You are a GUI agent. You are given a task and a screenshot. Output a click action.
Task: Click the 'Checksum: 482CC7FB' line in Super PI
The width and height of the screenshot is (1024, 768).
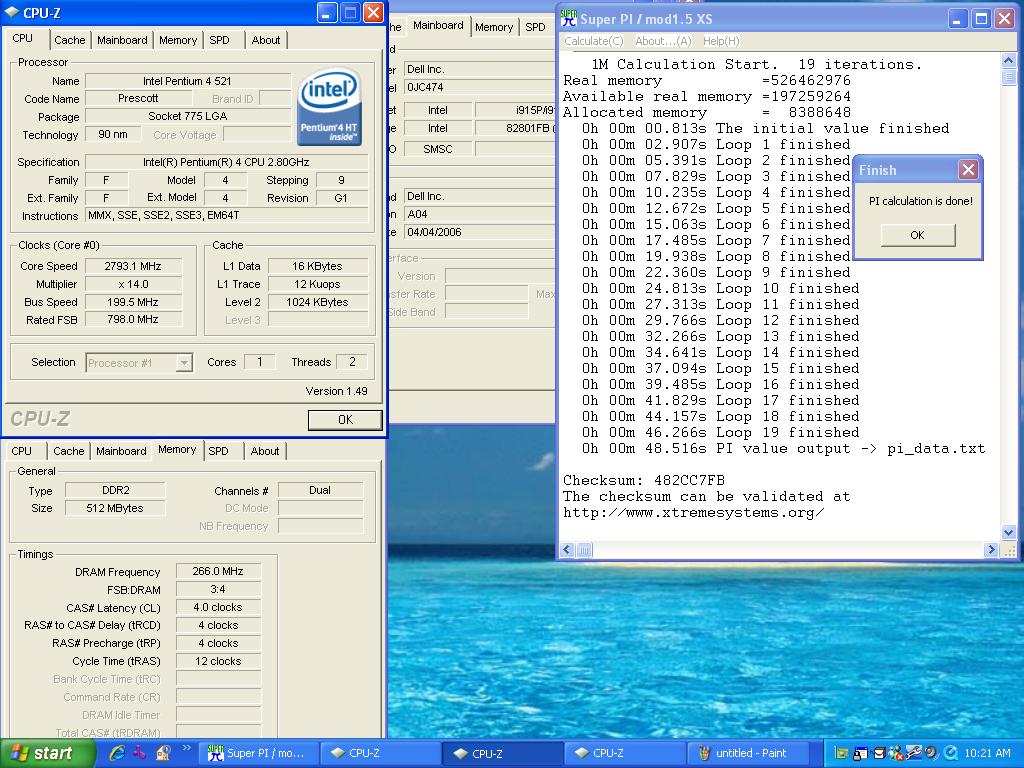643,480
